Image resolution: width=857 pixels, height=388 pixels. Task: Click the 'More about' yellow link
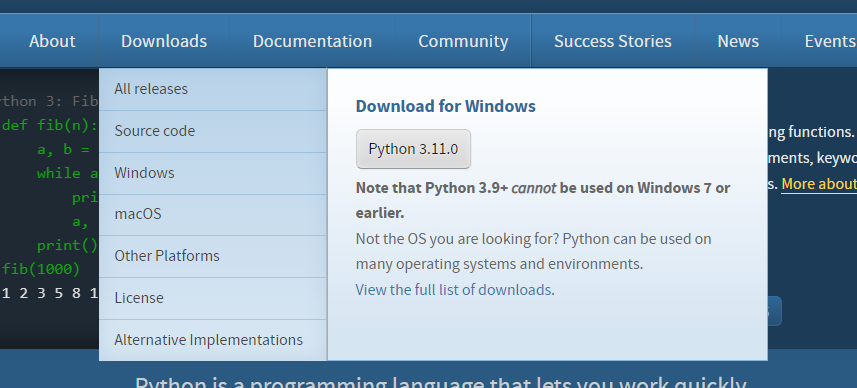[819, 184]
